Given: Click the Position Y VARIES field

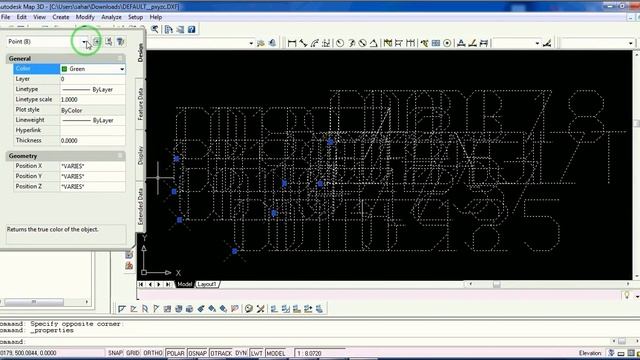Looking at the screenshot, I should (92, 176).
